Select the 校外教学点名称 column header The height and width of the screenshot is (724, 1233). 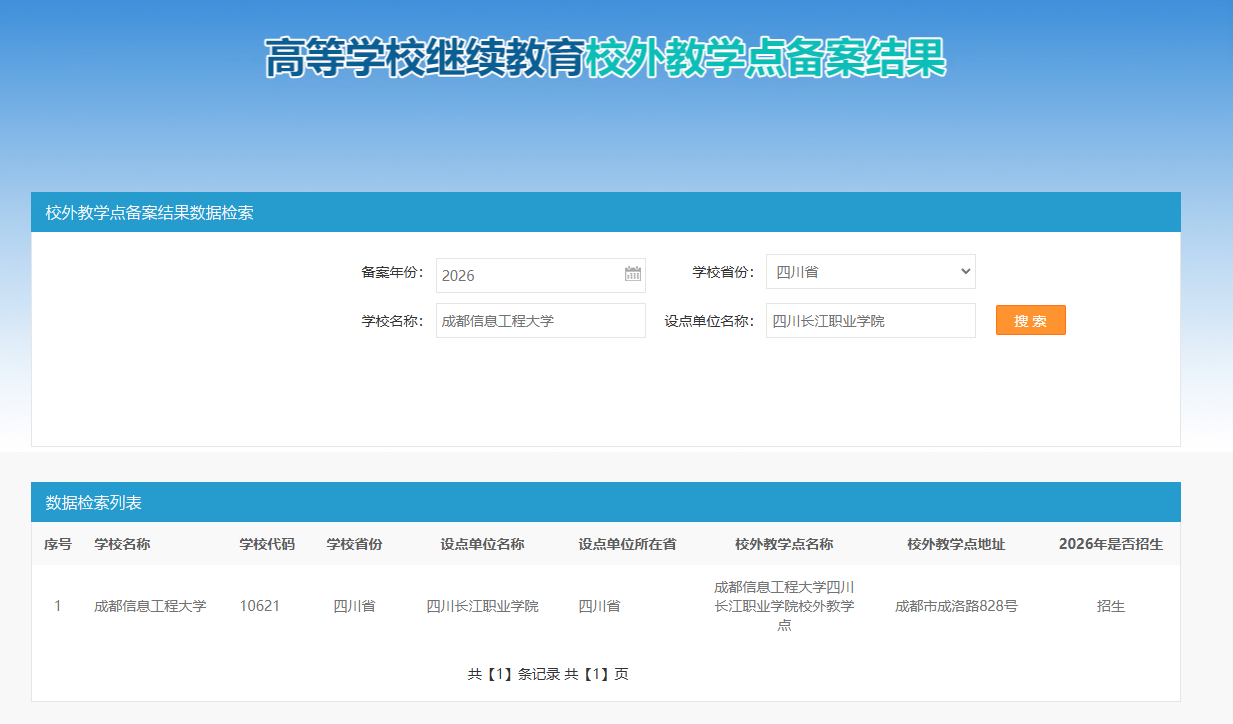click(784, 544)
